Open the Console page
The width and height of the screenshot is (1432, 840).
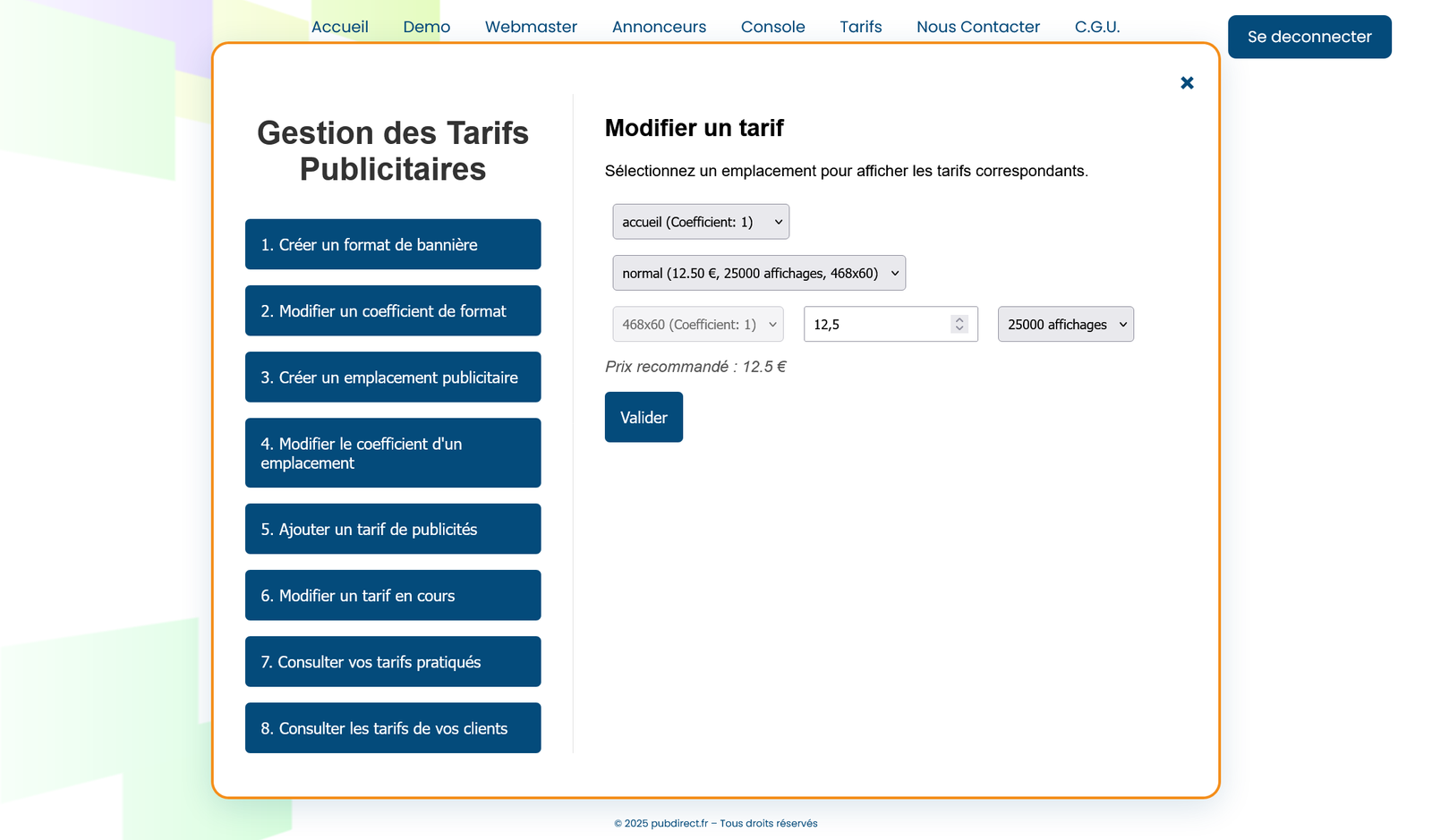tap(772, 27)
